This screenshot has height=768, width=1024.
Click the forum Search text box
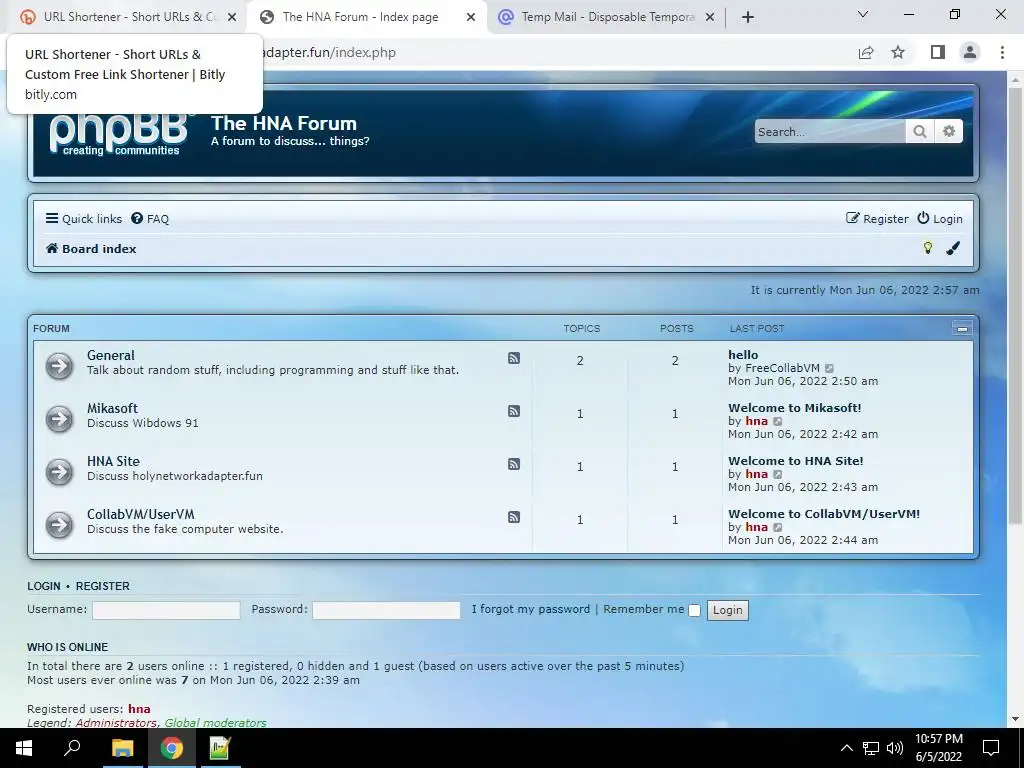(x=830, y=131)
